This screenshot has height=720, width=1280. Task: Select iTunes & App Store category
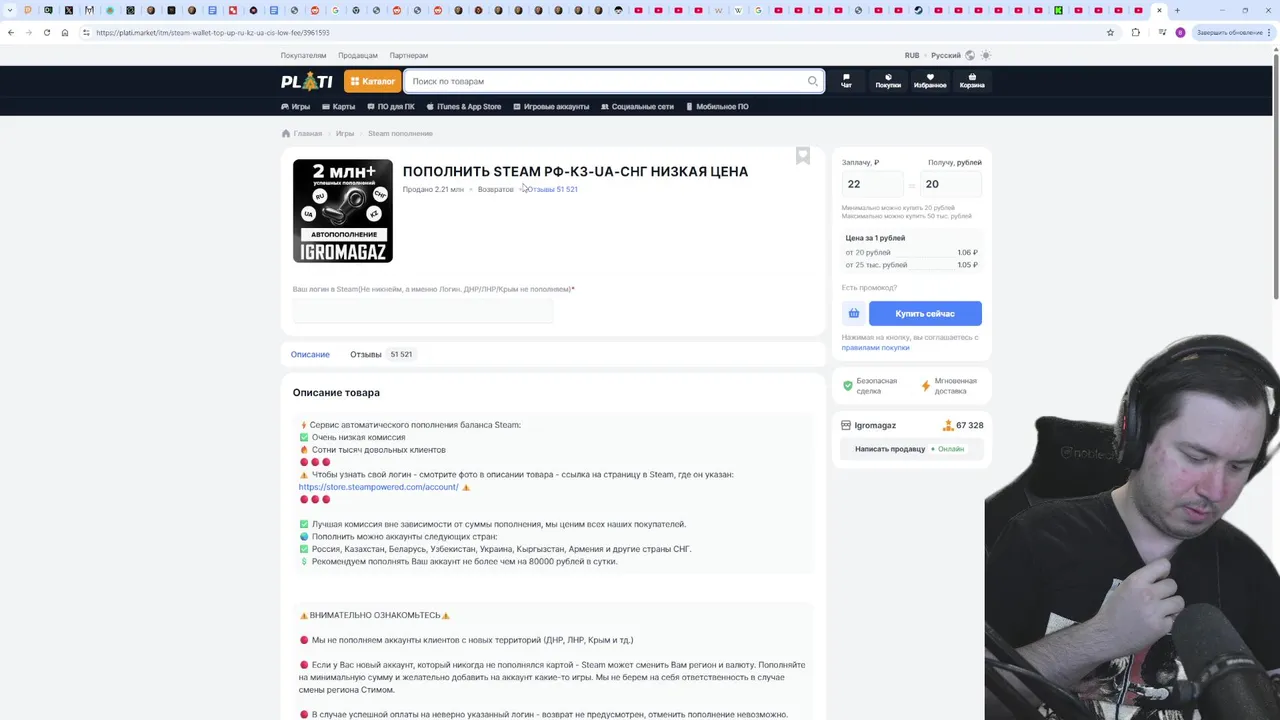tap(463, 106)
